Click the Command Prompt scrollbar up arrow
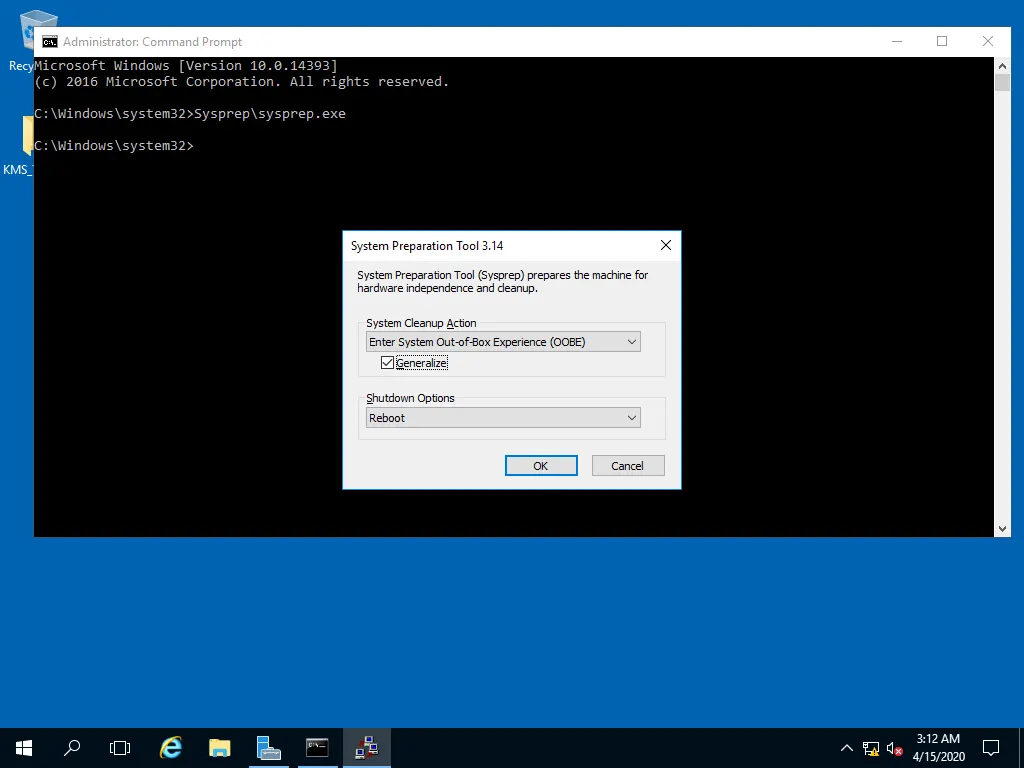The width and height of the screenshot is (1024, 768). [1002, 65]
